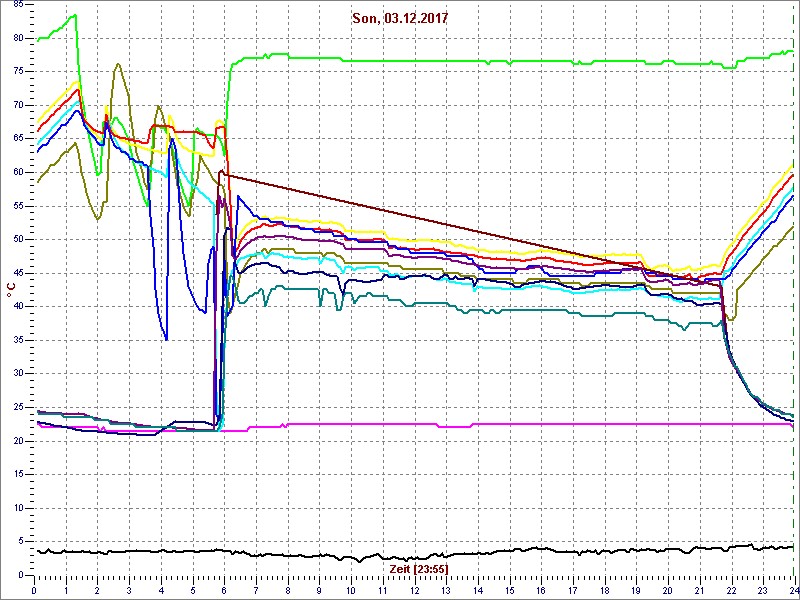Click the green dashed time cursor line
This screenshot has width=800, height=600.
793,288
